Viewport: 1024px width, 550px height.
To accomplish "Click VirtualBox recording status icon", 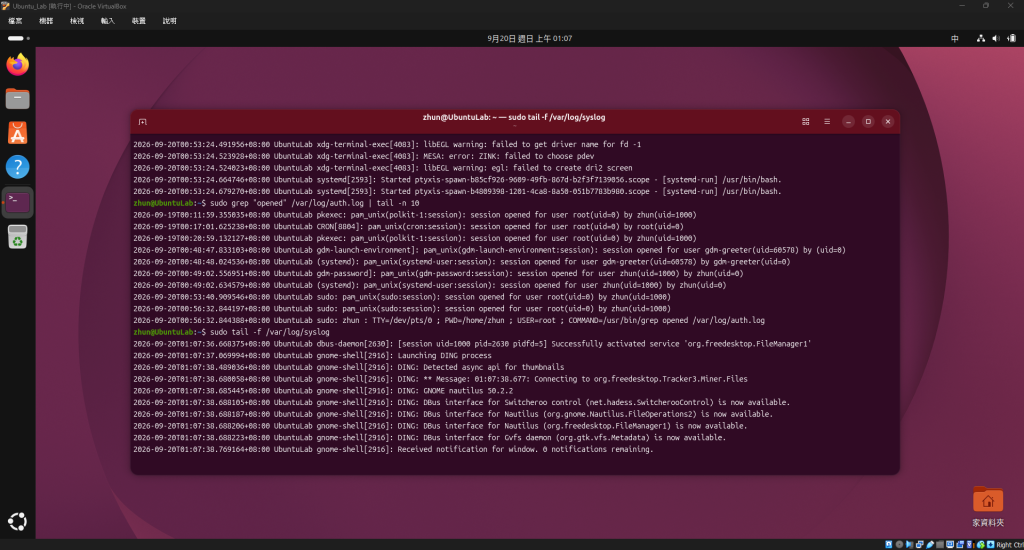I will 960,544.
